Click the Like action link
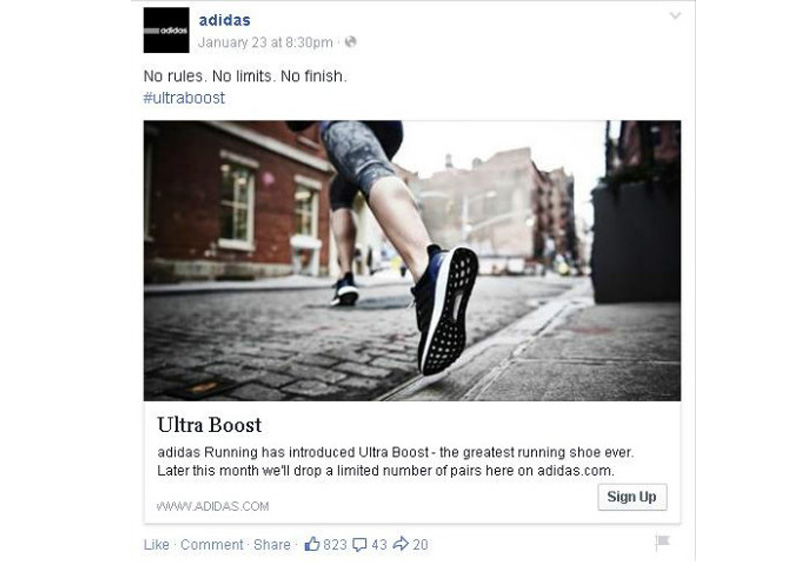The height and width of the screenshot is (563, 800). click(x=156, y=545)
